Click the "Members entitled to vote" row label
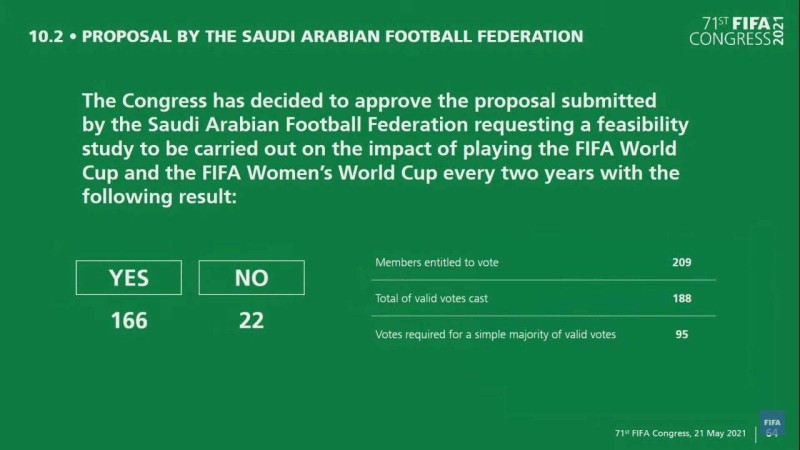This screenshot has width=800, height=450. [436, 263]
